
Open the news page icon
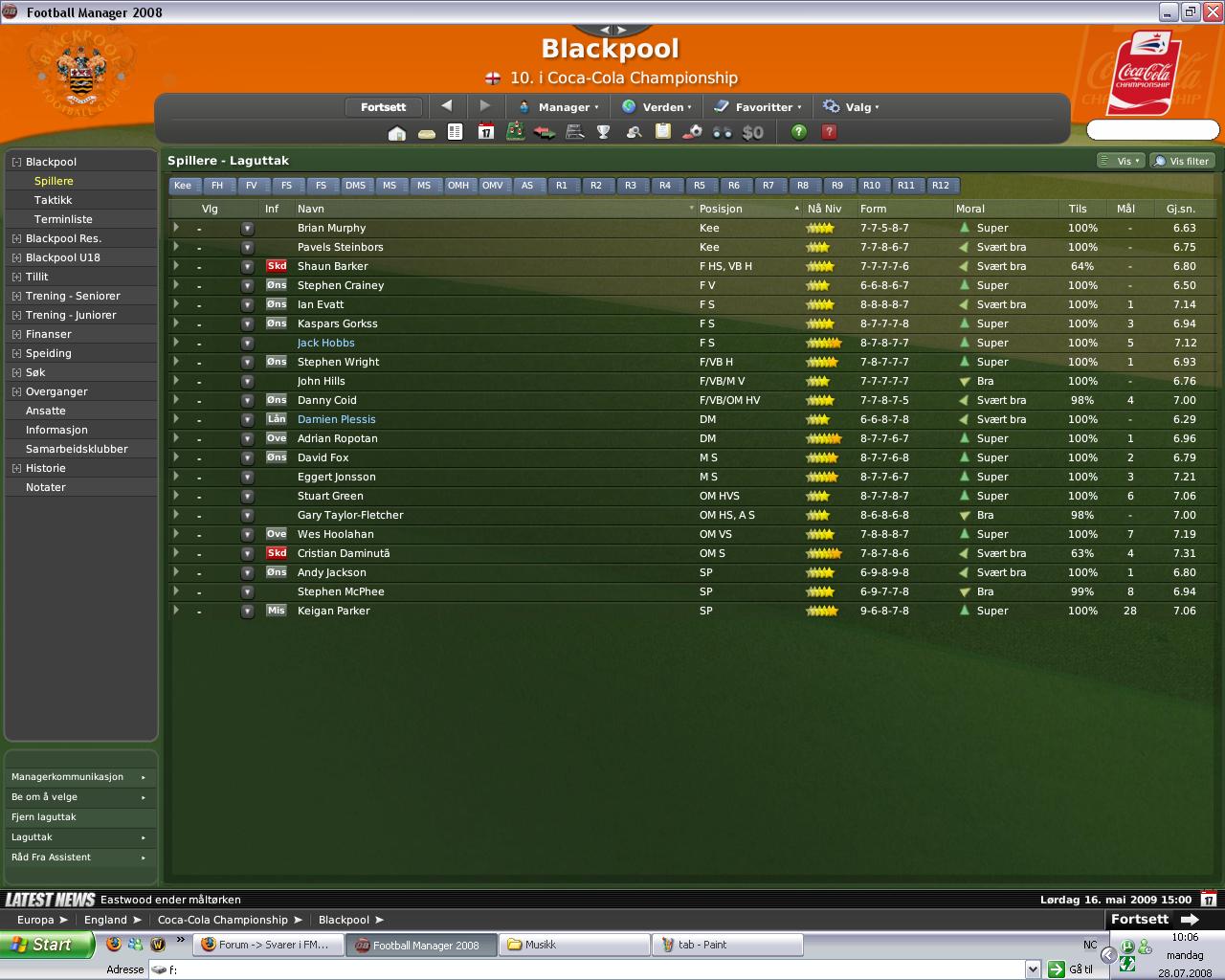(x=456, y=132)
